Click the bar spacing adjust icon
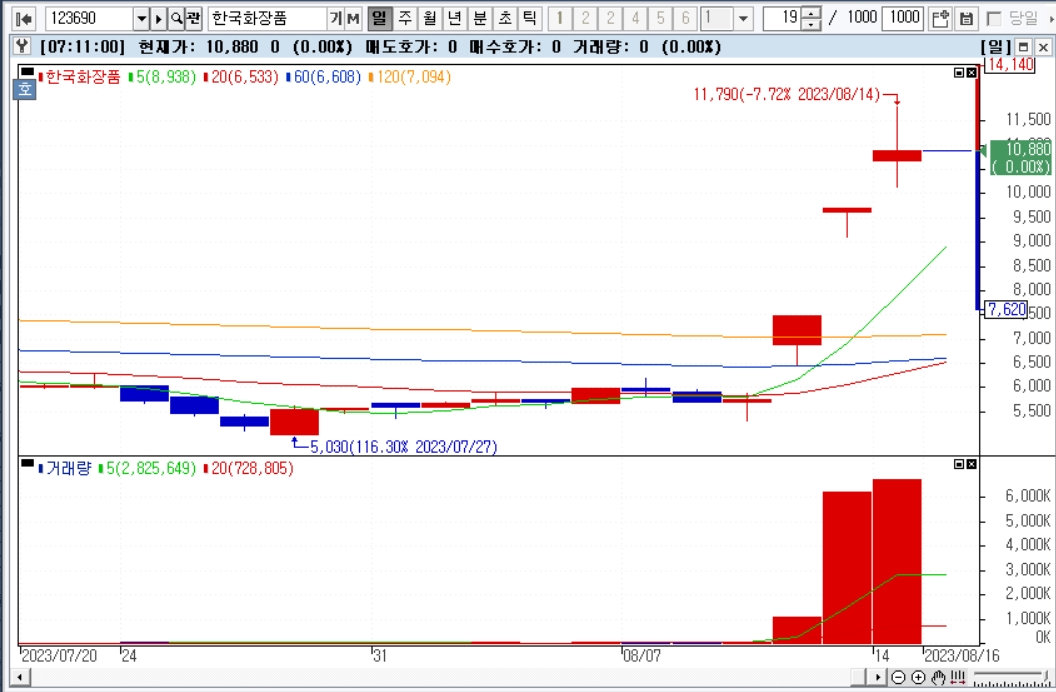The image size is (1056, 692). [959, 677]
